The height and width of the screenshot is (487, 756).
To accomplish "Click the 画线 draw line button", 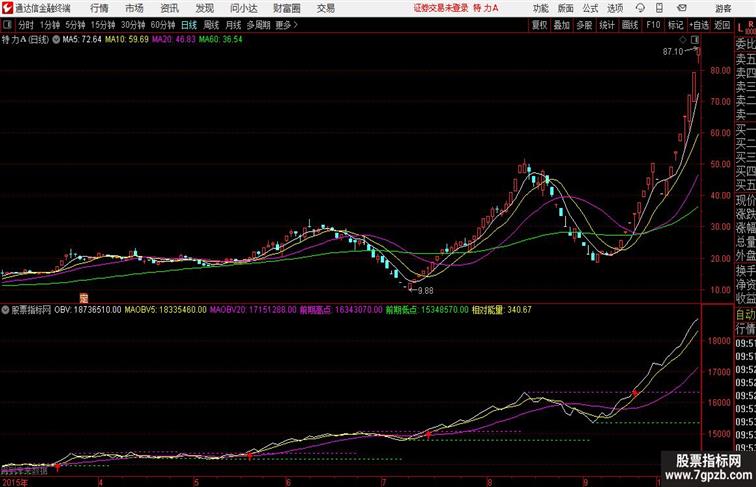I will click(630, 25).
